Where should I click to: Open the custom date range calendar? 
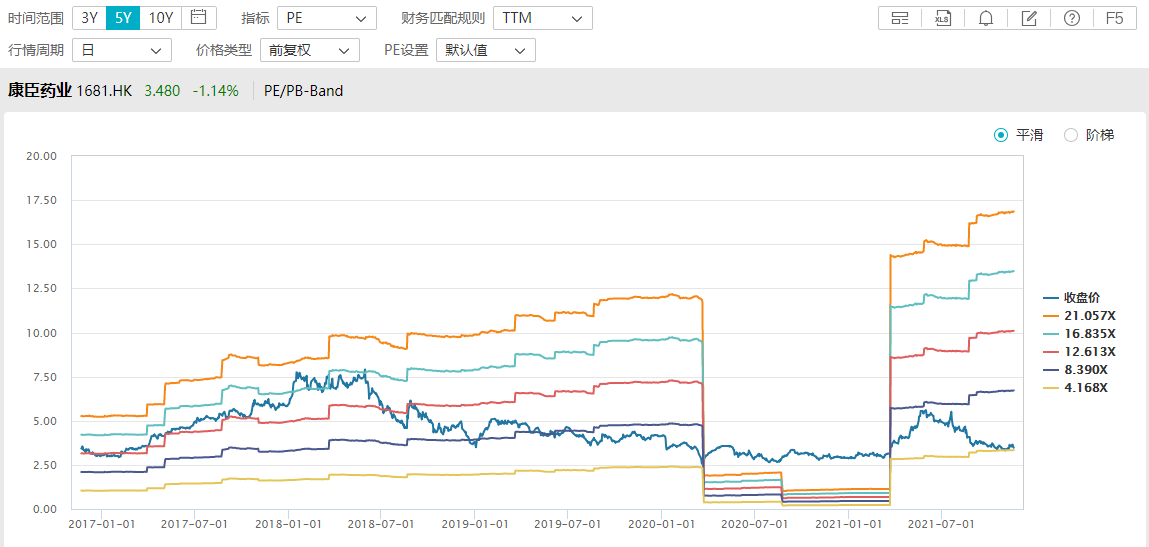199,17
